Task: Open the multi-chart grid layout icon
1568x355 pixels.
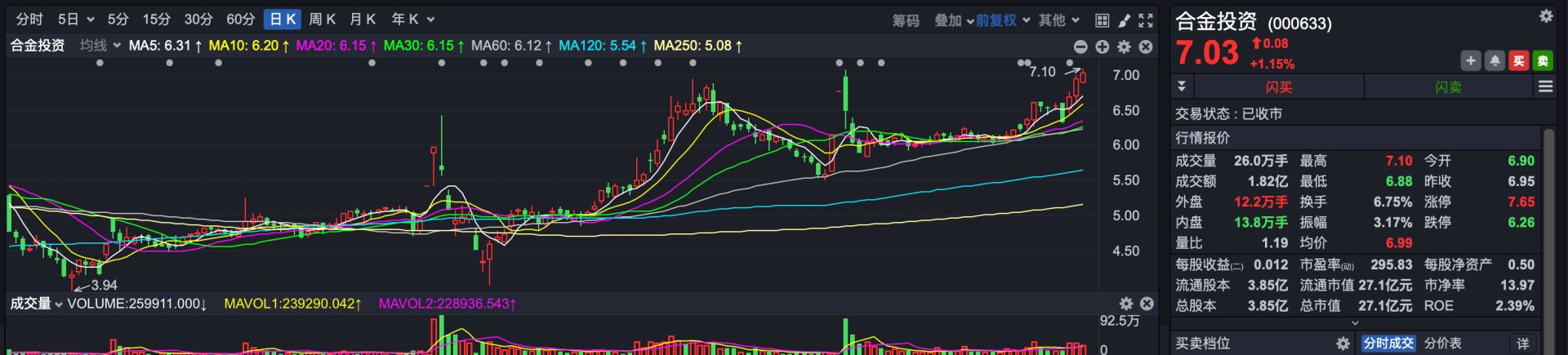Action: [1102, 20]
